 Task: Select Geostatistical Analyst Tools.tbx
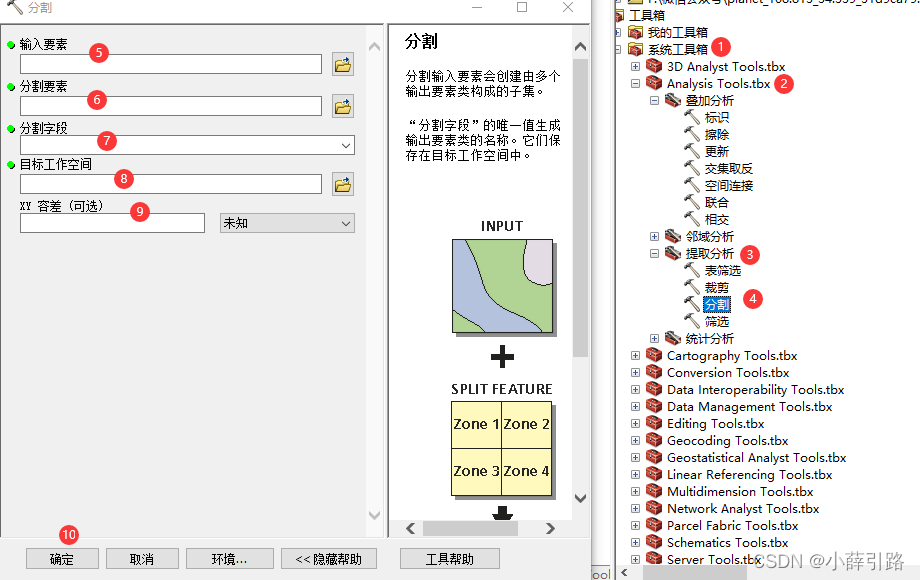[x=756, y=457]
